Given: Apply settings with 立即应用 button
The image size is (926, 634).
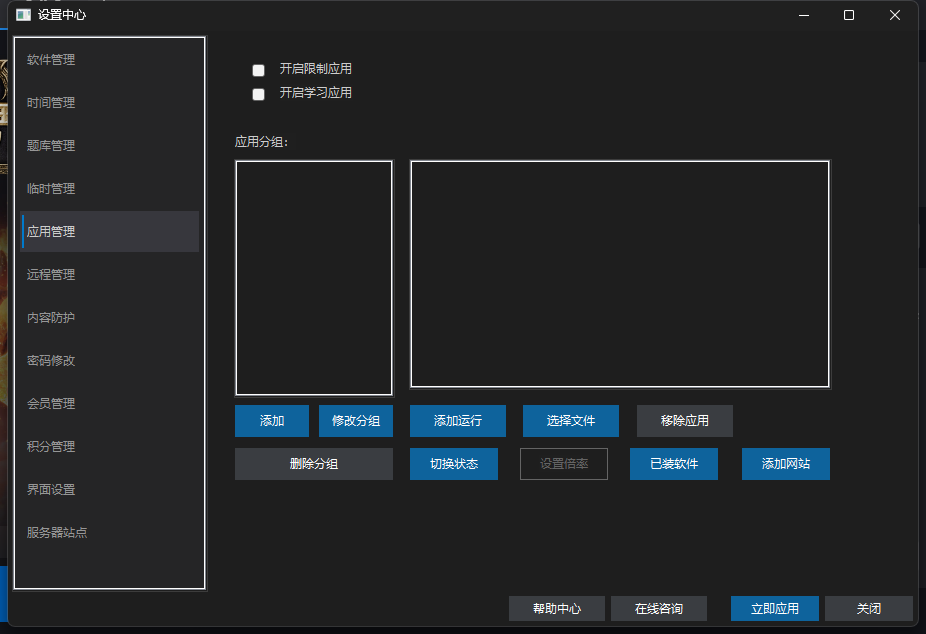Looking at the screenshot, I should coord(775,609).
